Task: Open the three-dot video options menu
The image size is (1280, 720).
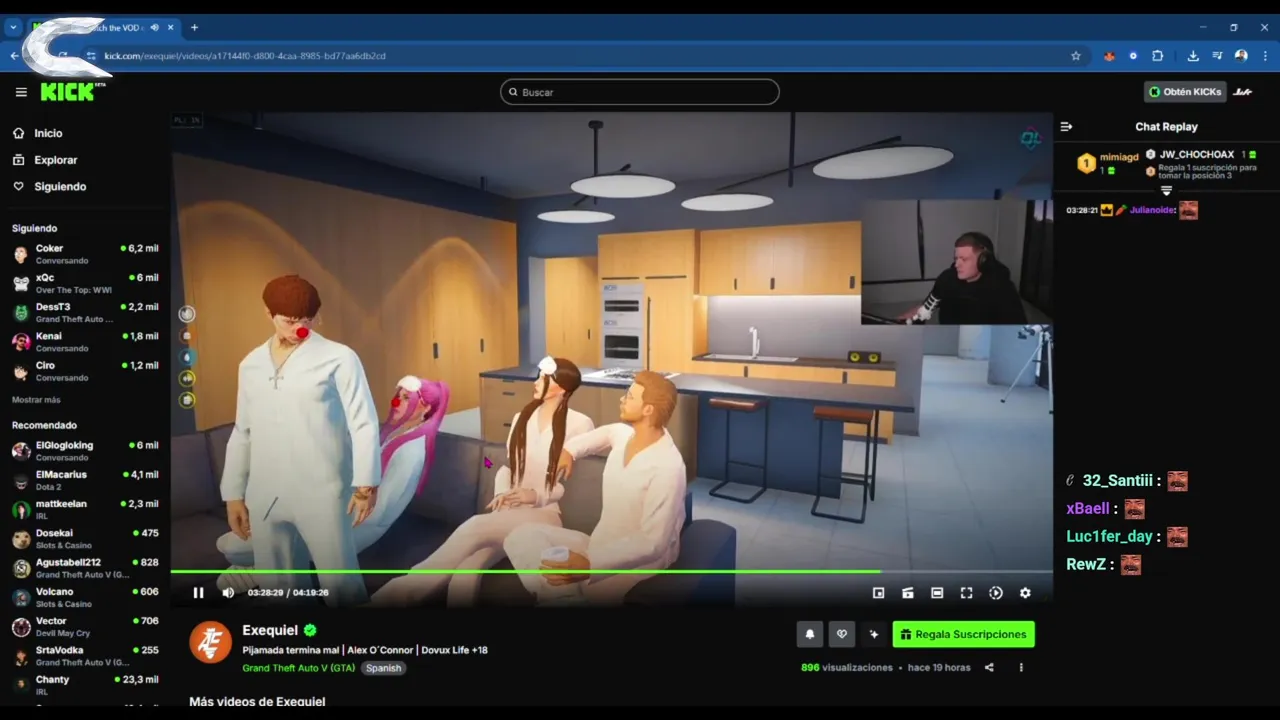Action: click(1021, 668)
